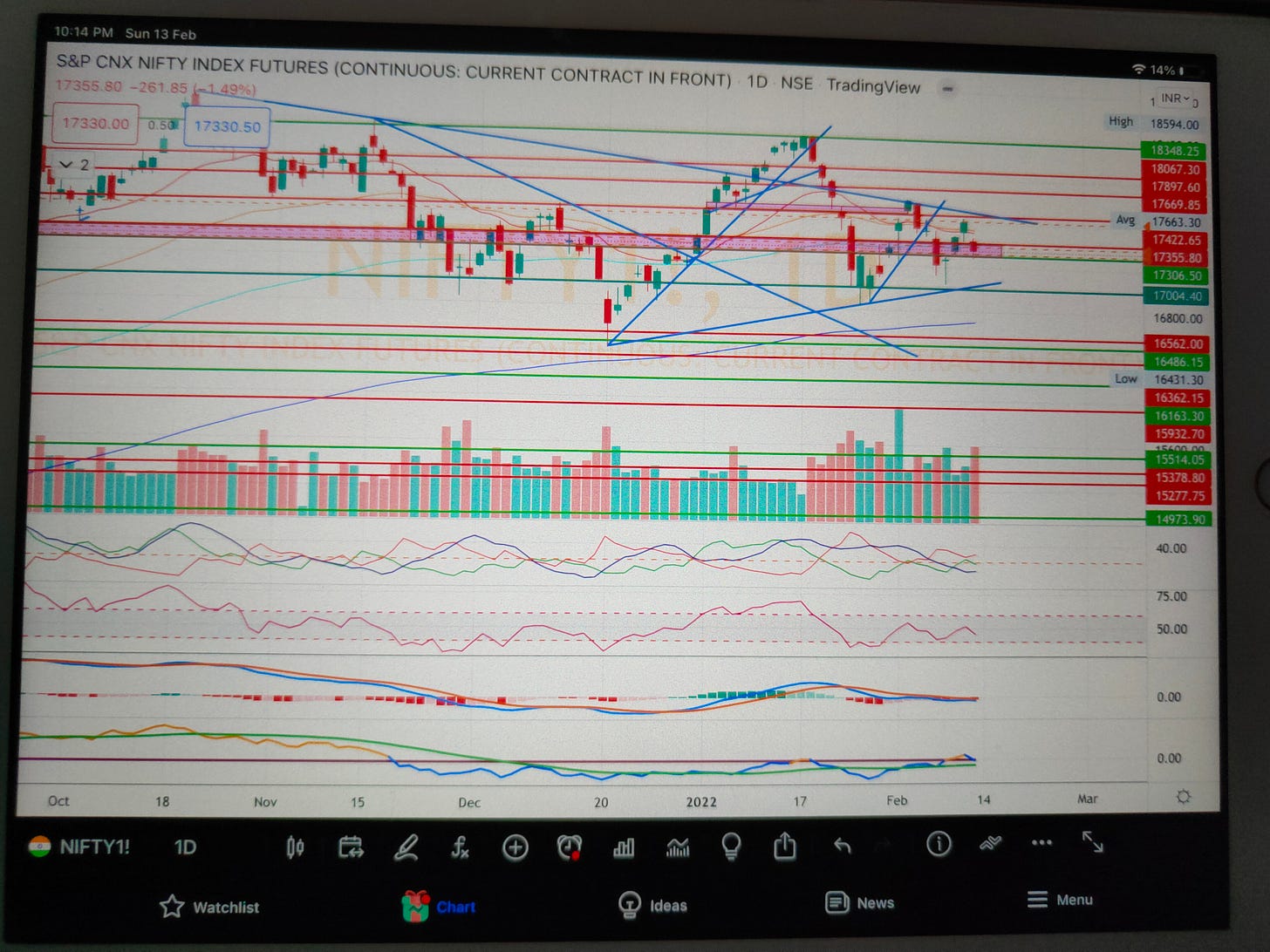
Task: Share the chart using share icon
Action: pyautogui.click(x=785, y=845)
